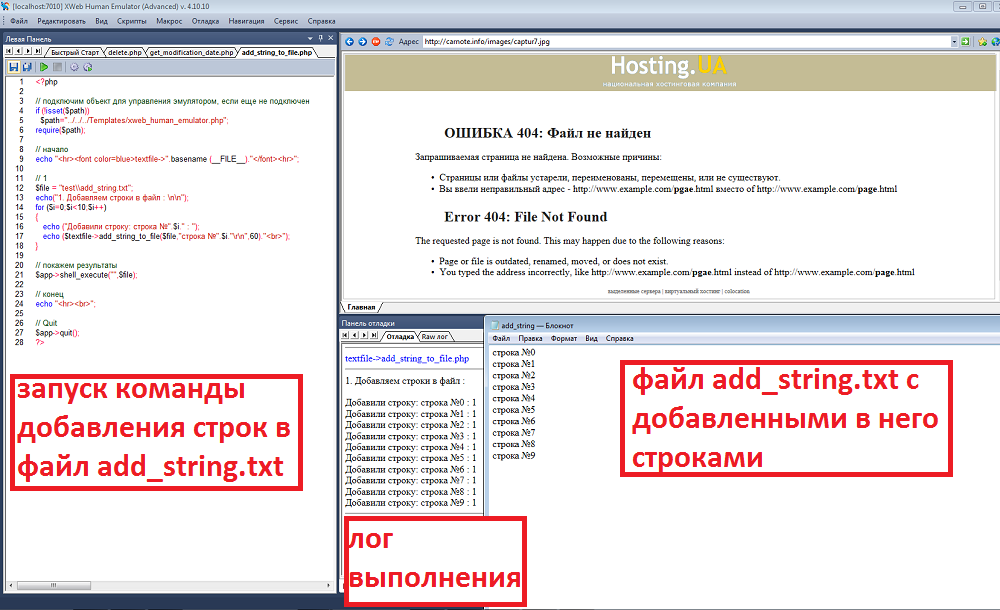Screen dimensions: 1000x610
Task: Open the Сервис menu
Action: point(286,21)
